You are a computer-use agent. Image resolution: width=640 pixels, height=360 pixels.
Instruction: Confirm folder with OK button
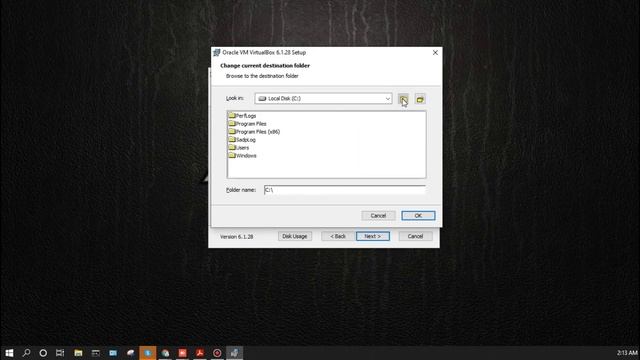click(x=418, y=216)
